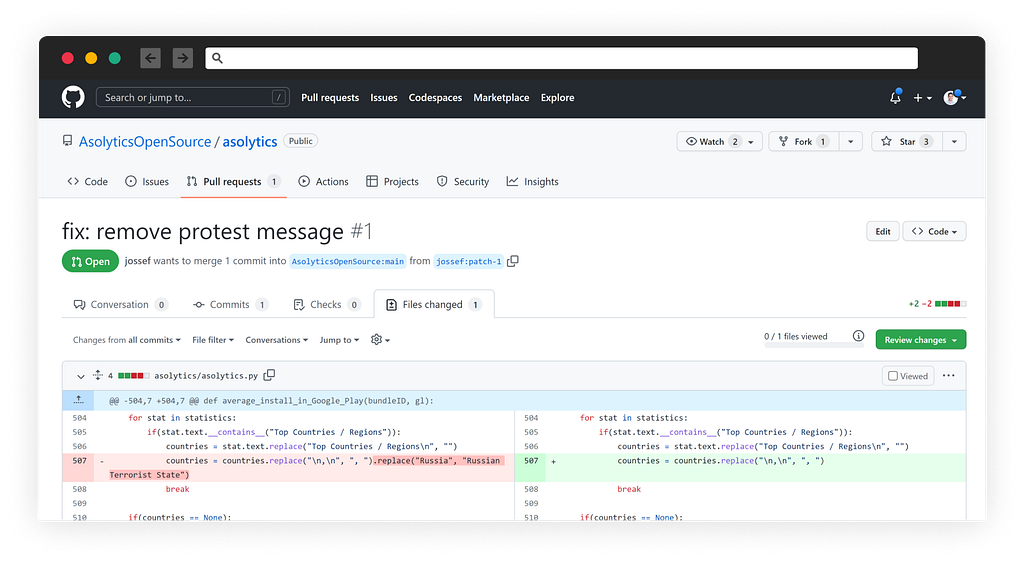
Task: Open the Projects tab
Action: click(392, 181)
